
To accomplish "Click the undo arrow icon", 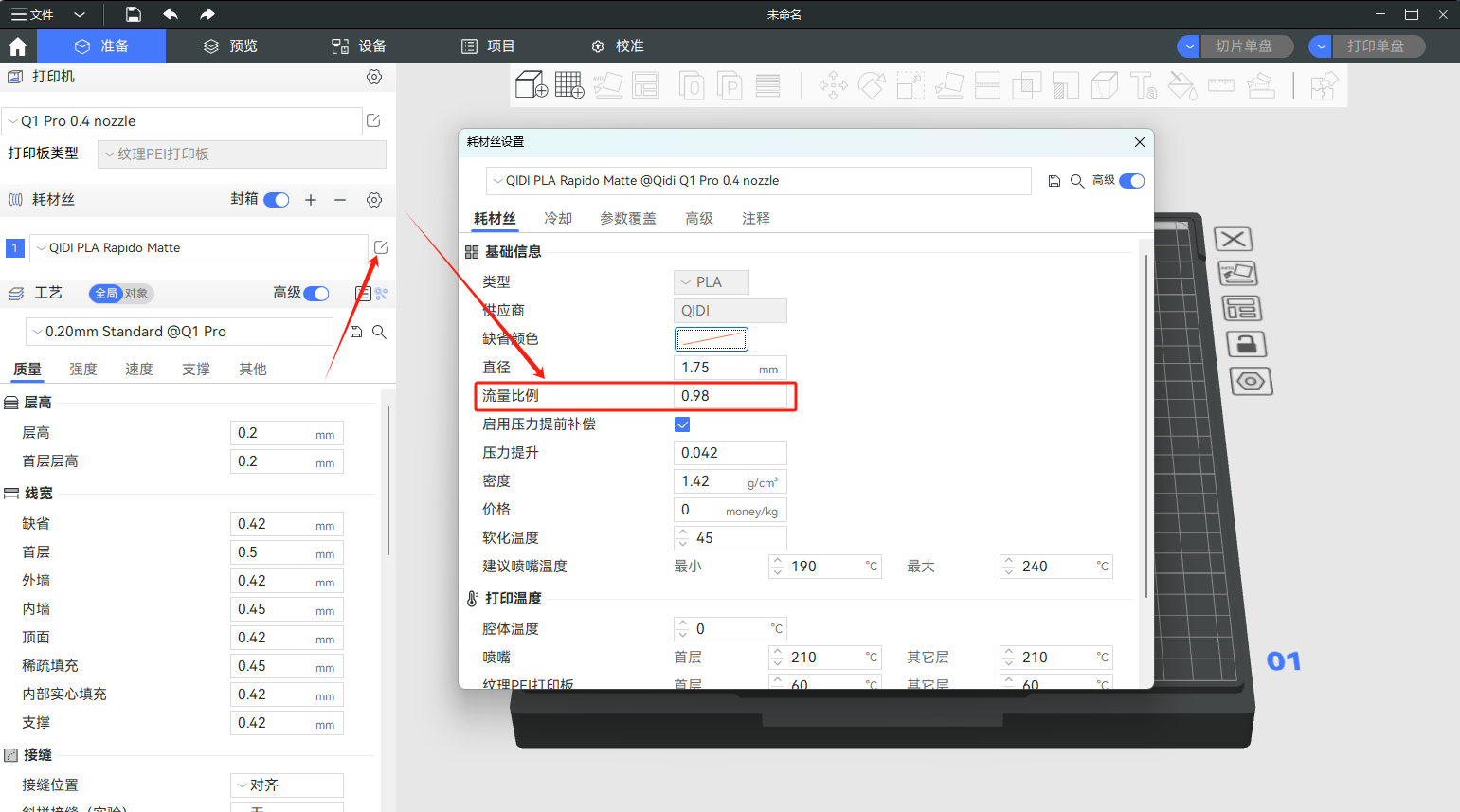I will click(x=171, y=14).
